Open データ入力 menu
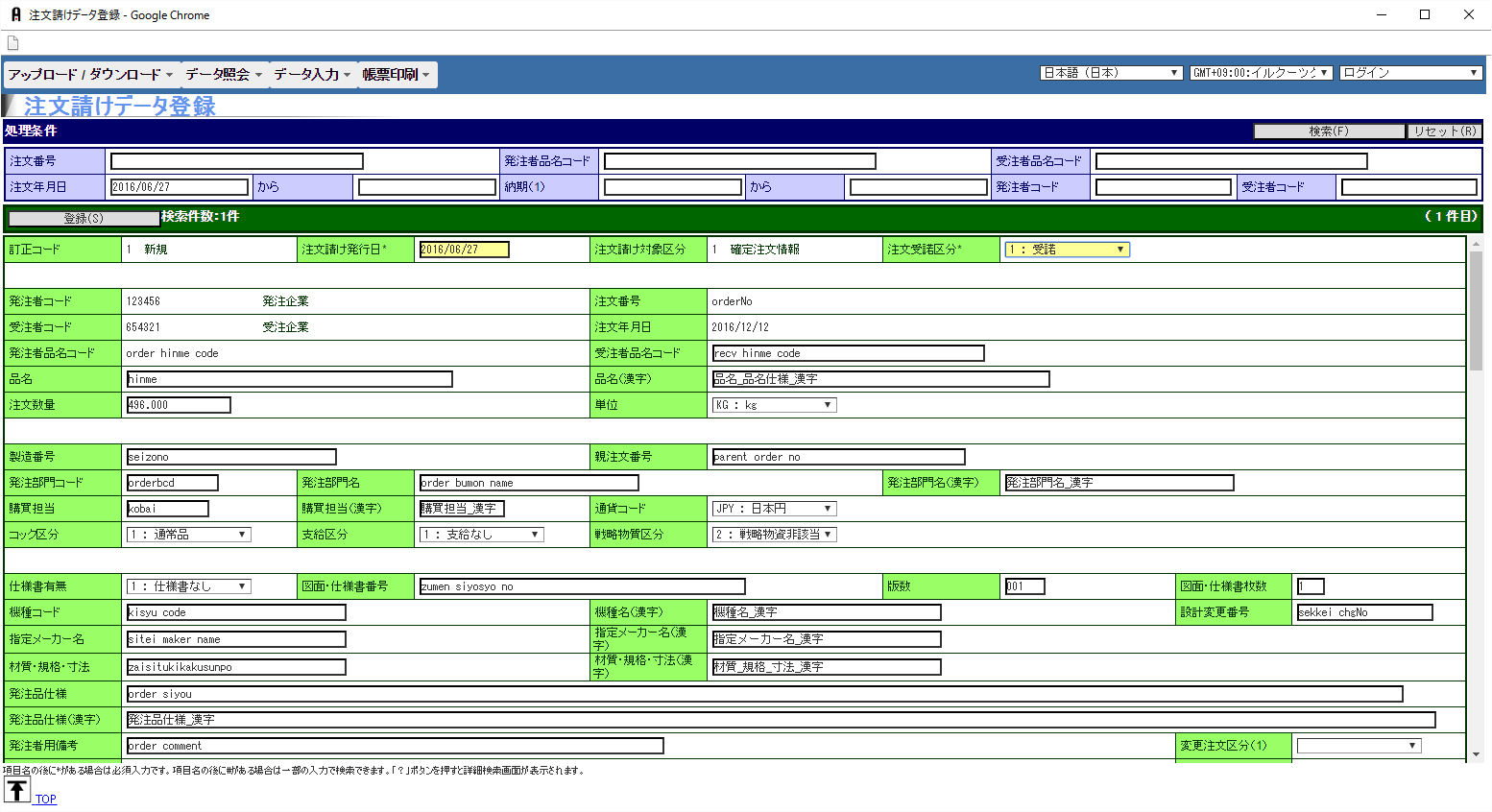 312,74
